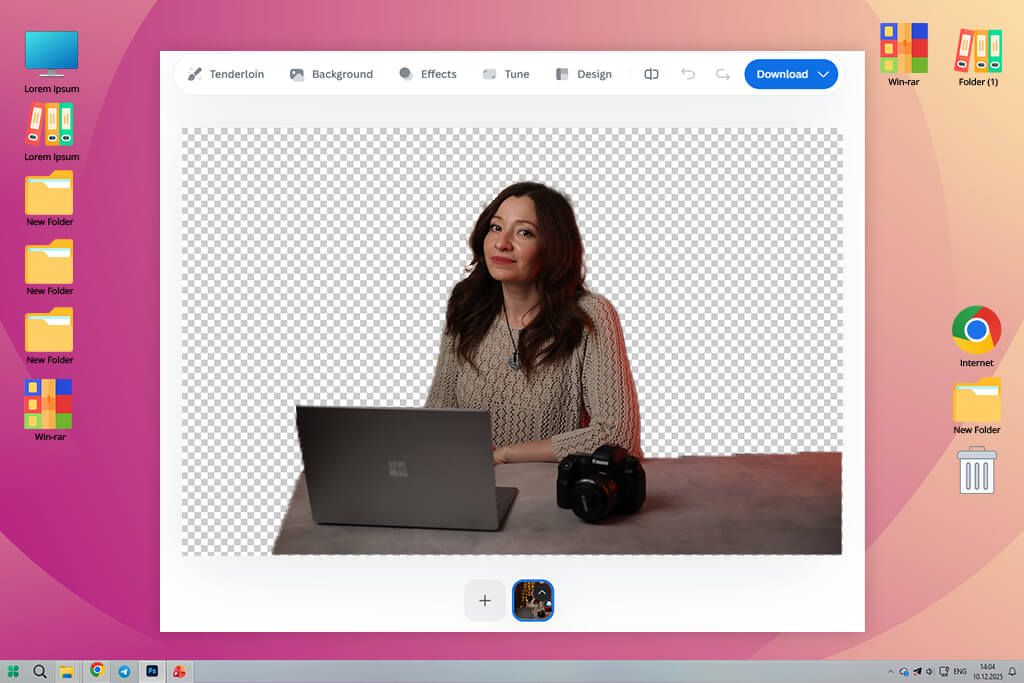Open the notifications bell icon

point(1012,672)
